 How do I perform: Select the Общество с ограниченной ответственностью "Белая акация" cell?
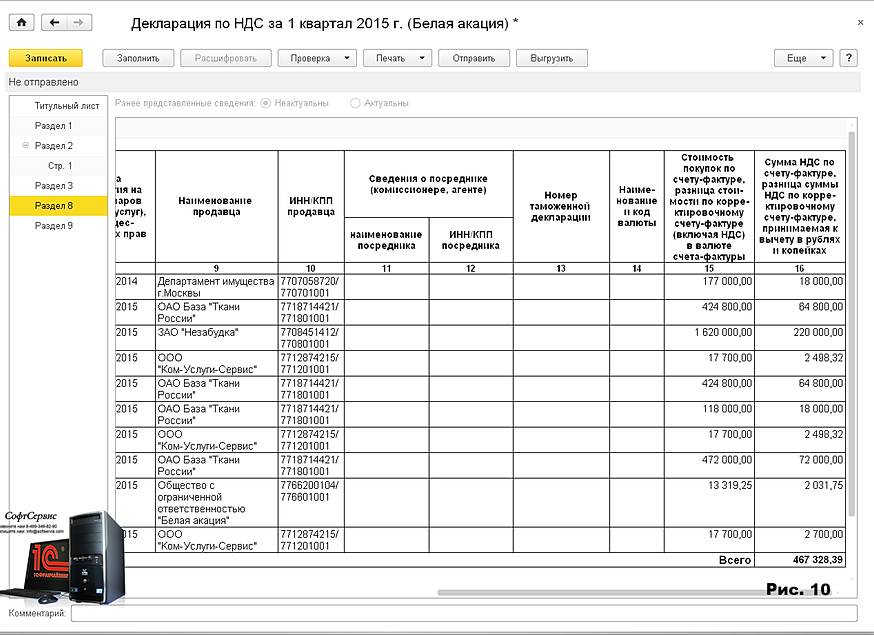pyautogui.click(x=217, y=503)
